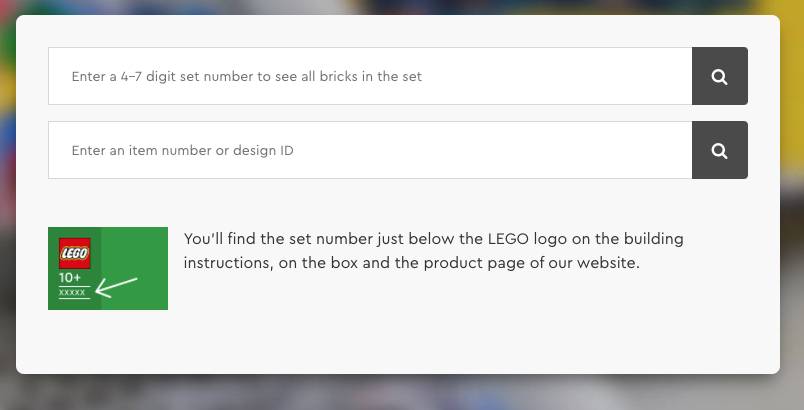
Task: Click the blurred background below the dialog
Action: [x=400, y=394]
